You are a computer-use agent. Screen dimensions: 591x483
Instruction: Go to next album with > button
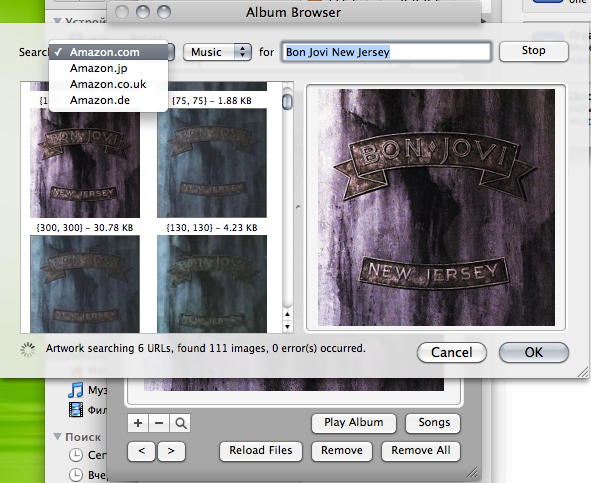click(171, 451)
